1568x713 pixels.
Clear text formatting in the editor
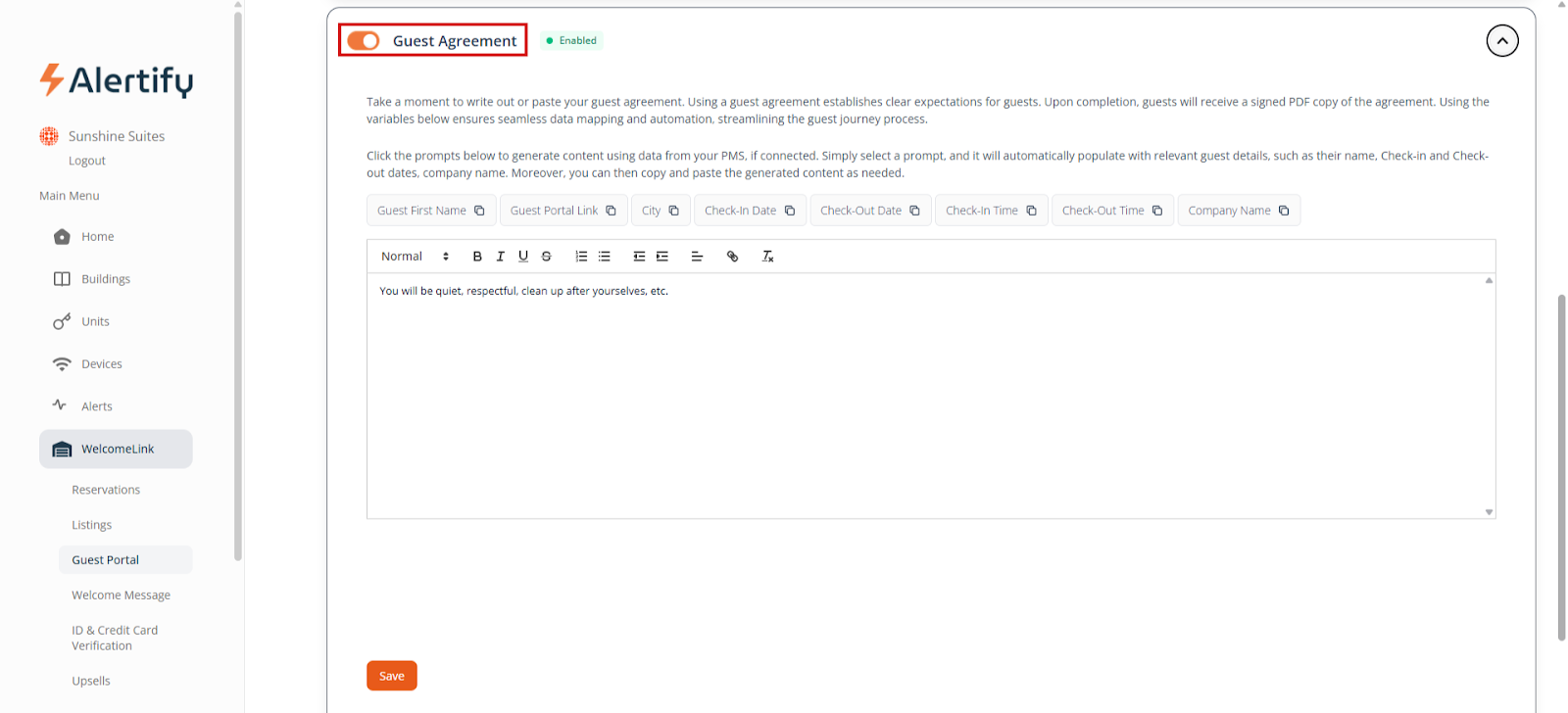coord(768,257)
